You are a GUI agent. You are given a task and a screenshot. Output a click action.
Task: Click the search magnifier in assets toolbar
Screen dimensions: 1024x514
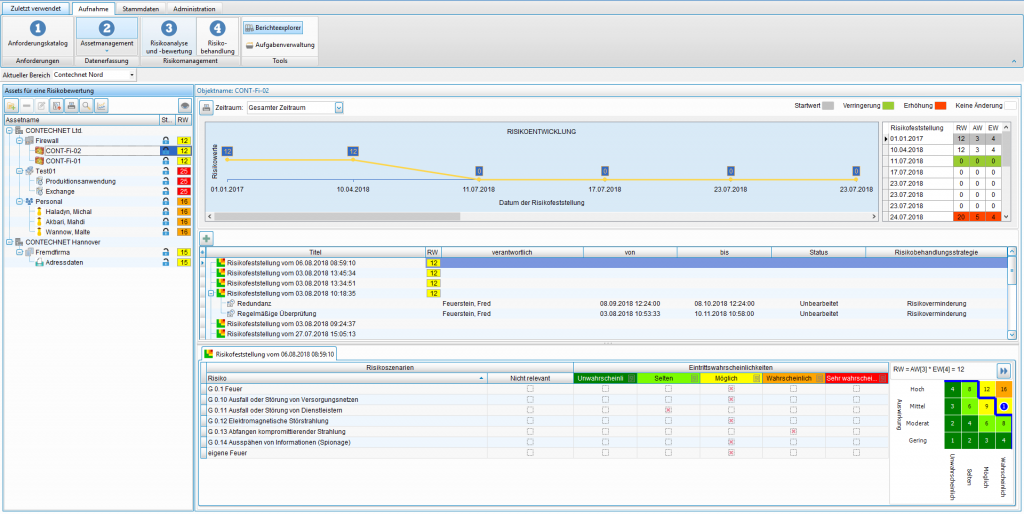86,105
